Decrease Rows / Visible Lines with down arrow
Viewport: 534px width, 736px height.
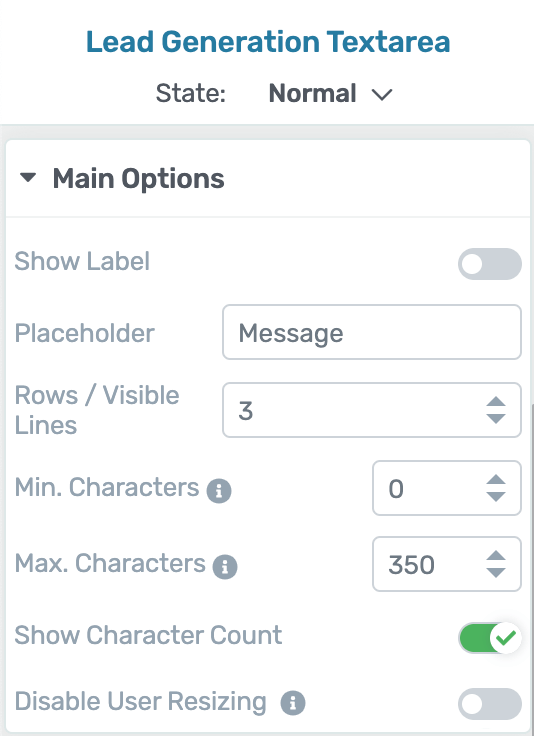pos(496,418)
